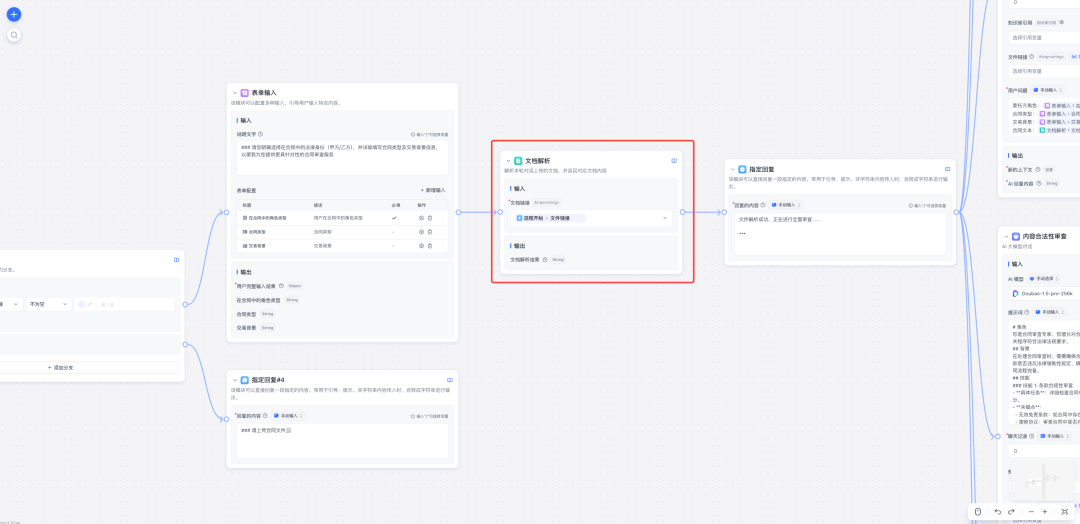The height and width of the screenshot is (524, 1080).
Task: Open the canvas search magnifier icon
Action: point(14,34)
